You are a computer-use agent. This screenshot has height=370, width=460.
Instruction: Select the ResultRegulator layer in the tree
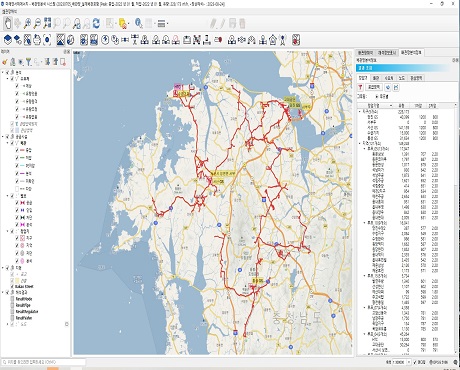27,311
